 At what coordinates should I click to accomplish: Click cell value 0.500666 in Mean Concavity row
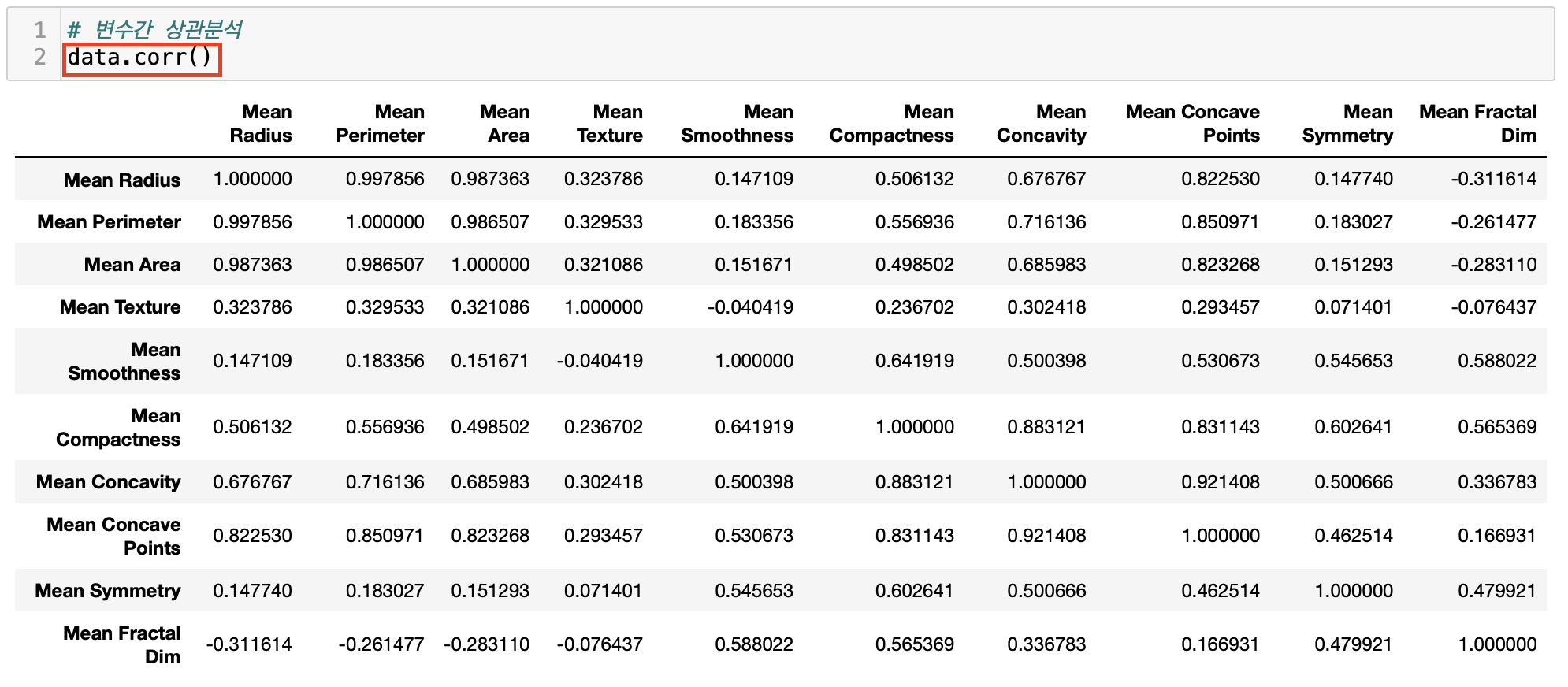1354,482
